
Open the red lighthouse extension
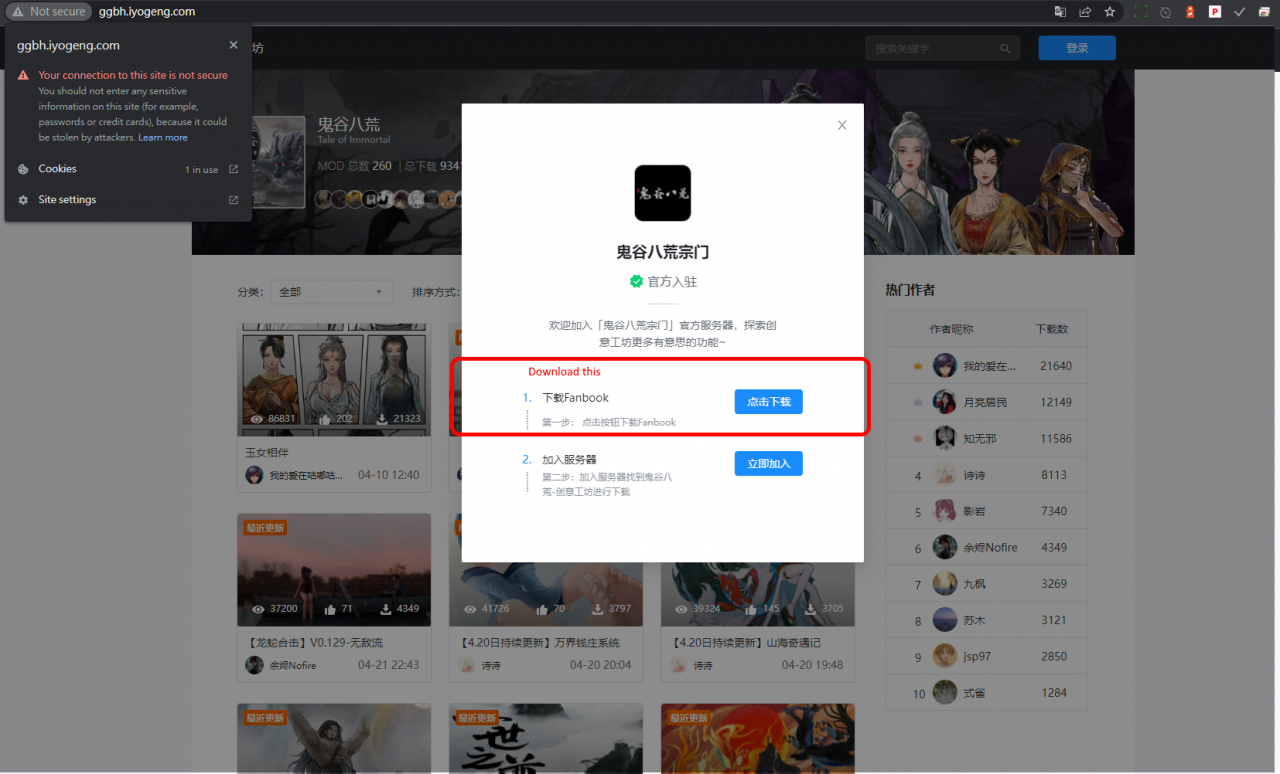click(1190, 12)
